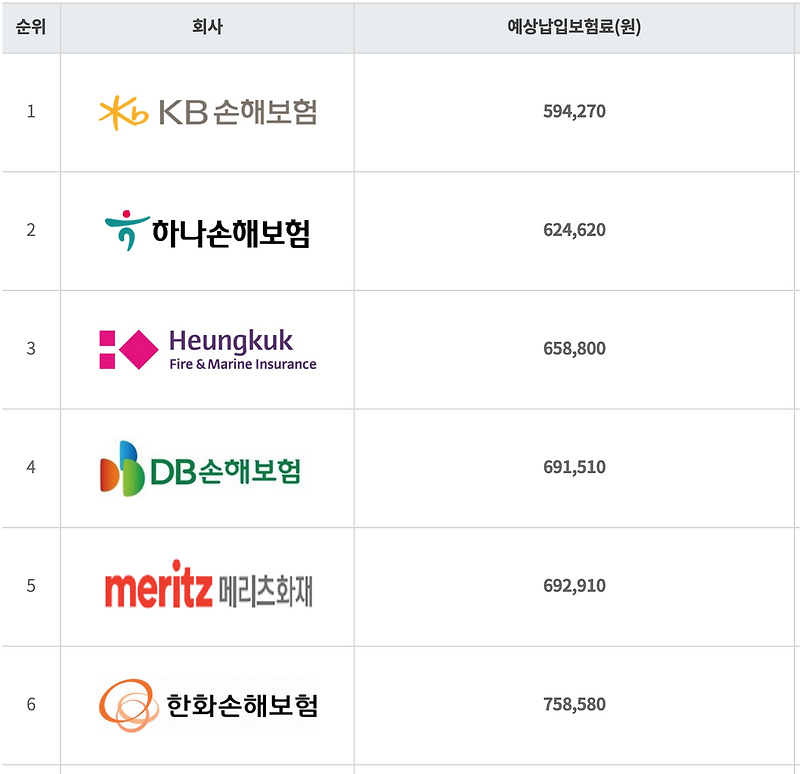Select the premium amount 658,800

click(574, 348)
